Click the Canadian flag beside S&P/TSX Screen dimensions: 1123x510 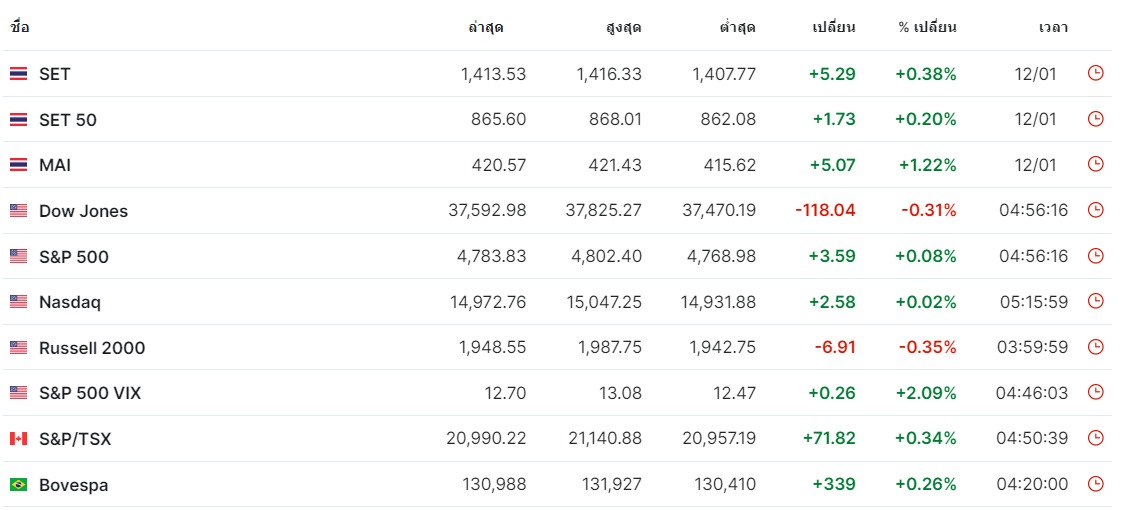[x=19, y=438]
